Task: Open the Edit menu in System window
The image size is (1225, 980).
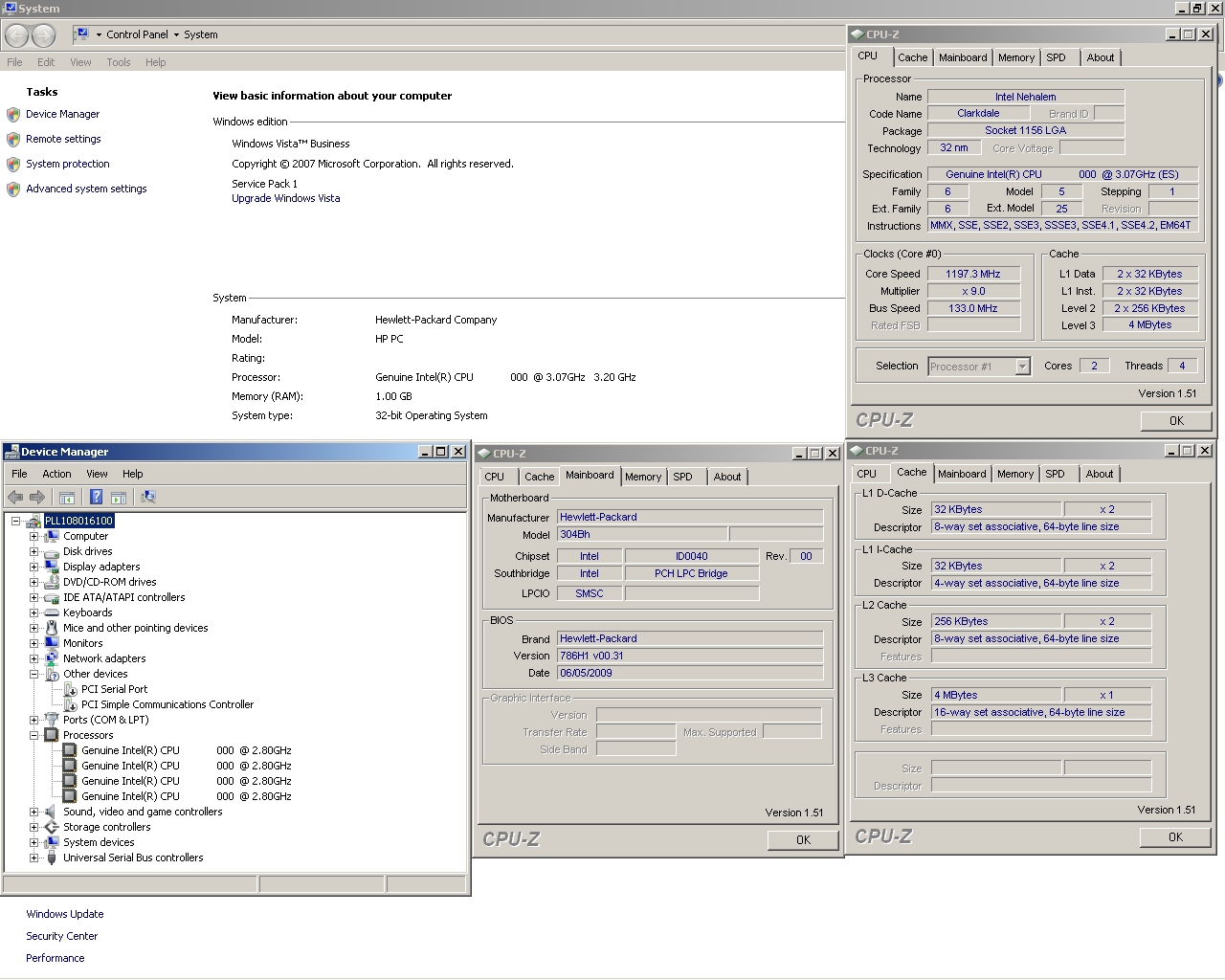Action: [x=46, y=62]
